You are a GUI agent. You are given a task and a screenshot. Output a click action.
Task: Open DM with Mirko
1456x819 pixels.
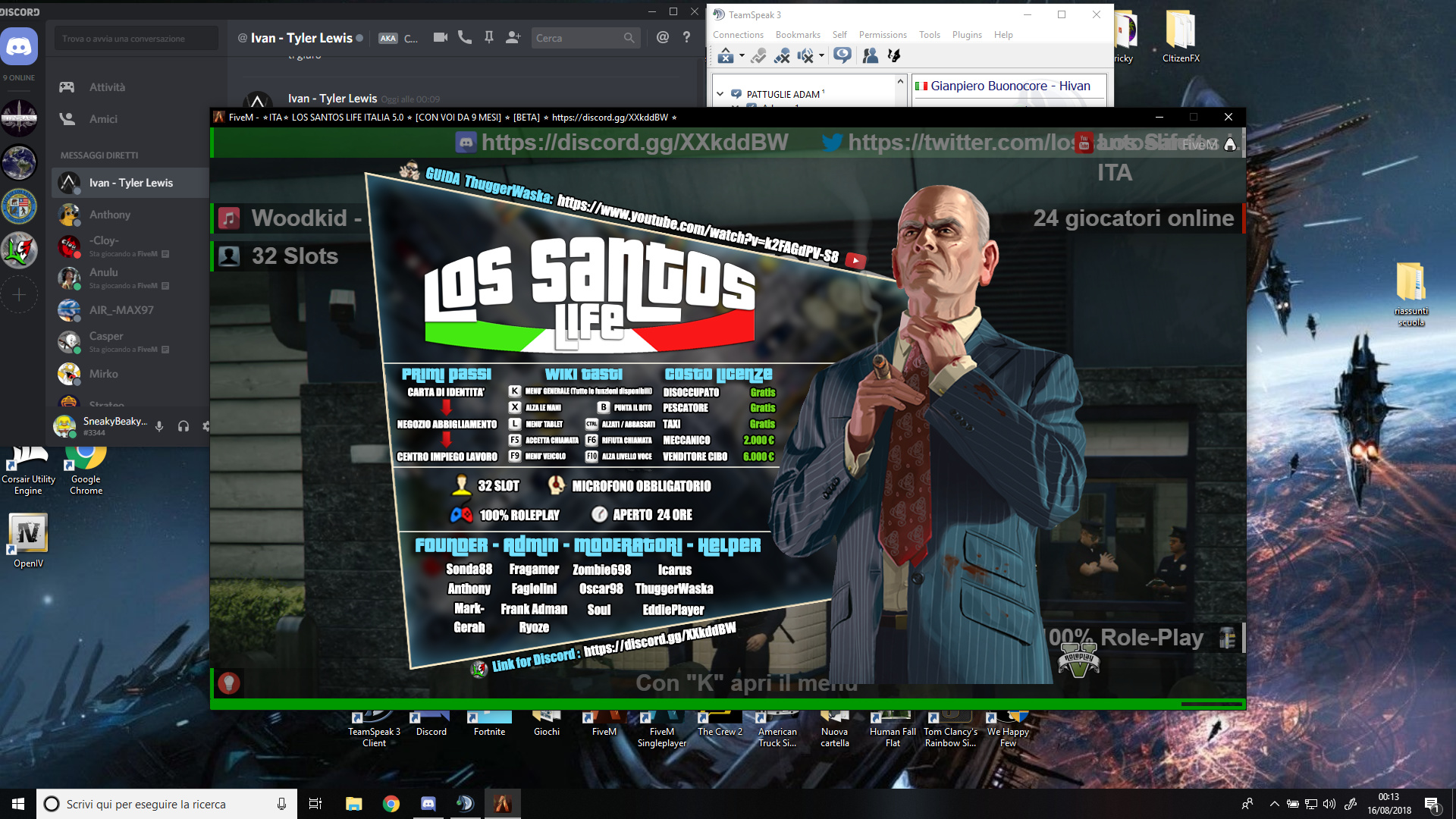pyautogui.click(x=130, y=374)
